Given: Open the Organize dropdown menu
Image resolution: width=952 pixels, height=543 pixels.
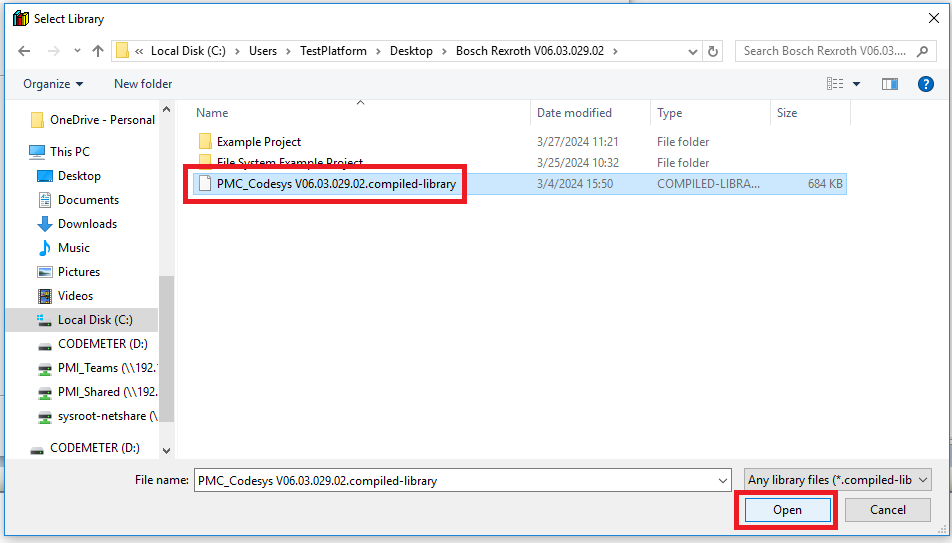Looking at the screenshot, I should [53, 84].
